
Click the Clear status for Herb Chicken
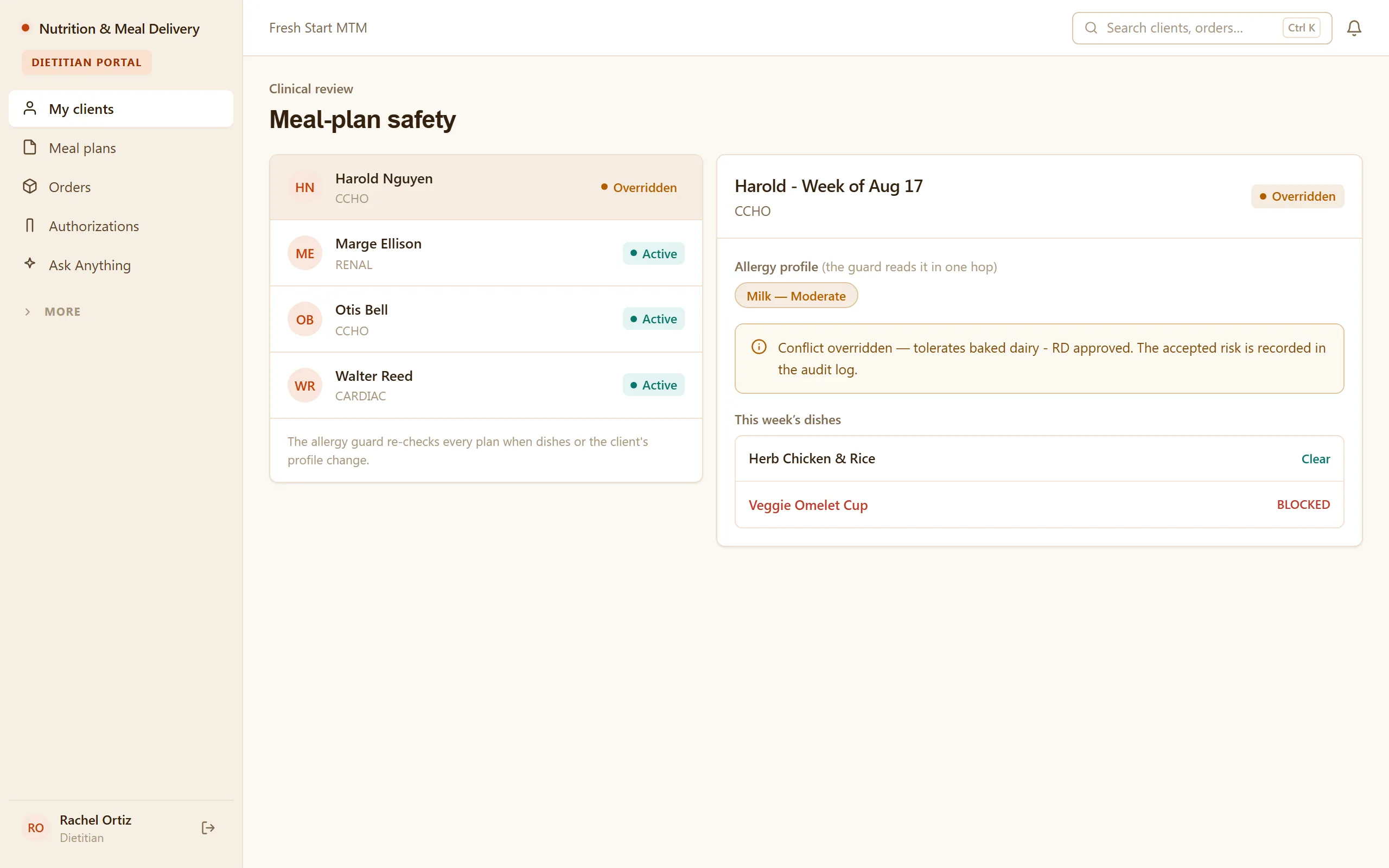click(x=1316, y=459)
